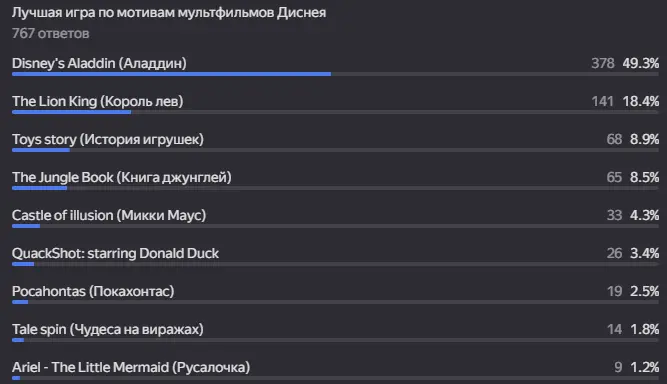This screenshot has height=384, width=667.
Task: Click the 8.9% value for Toys story
Action: click(644, 139)
